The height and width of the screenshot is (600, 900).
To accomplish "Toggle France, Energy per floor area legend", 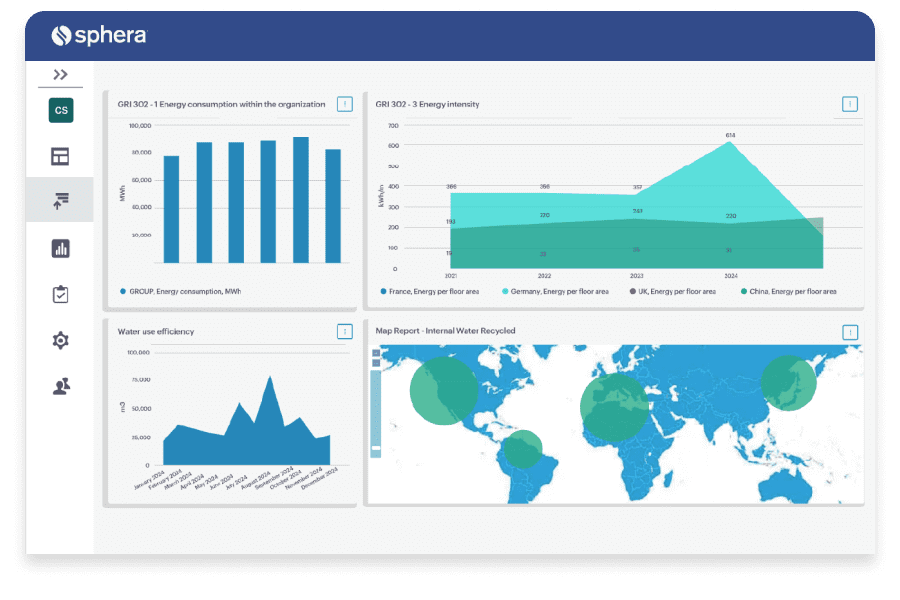I will [430, 292].
